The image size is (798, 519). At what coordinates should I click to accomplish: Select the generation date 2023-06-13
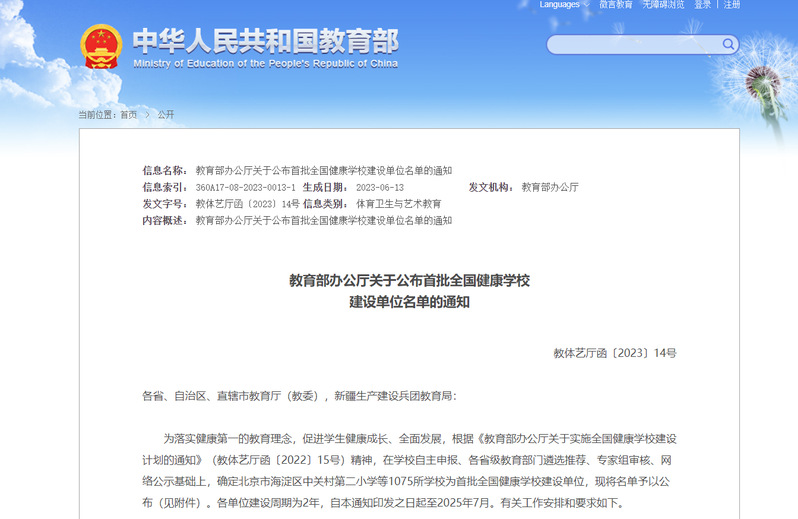[x=380, y=187]
